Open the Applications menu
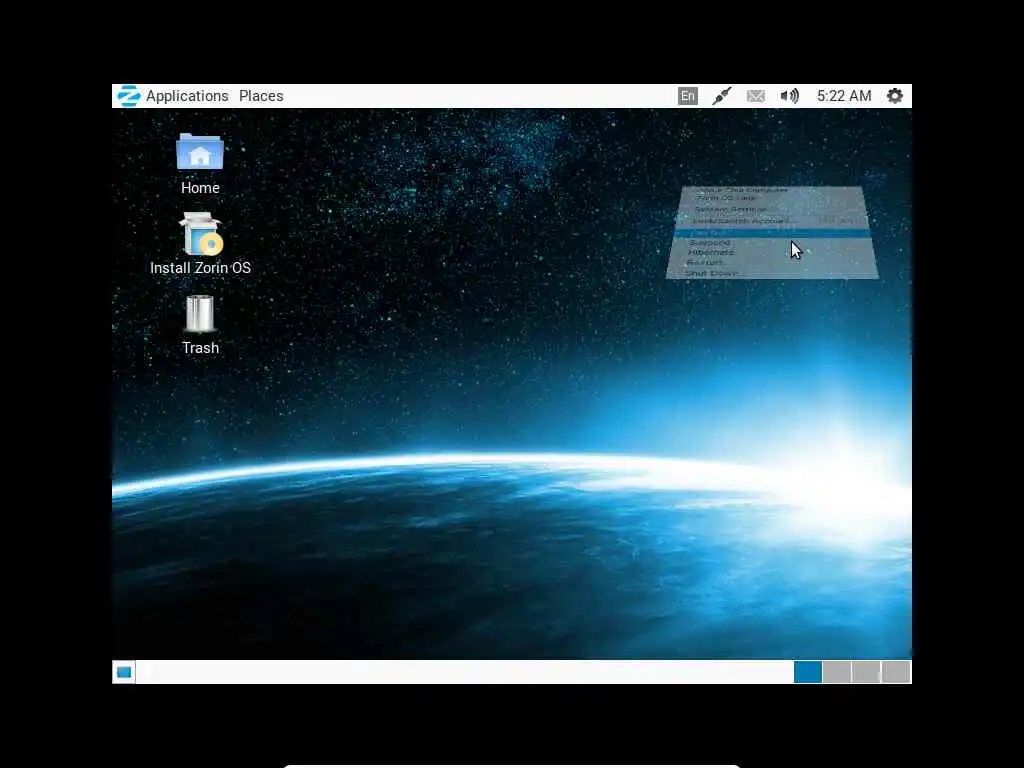Image resolution: width=1024 pixels, height=768 pixels. tap(187, 96)
